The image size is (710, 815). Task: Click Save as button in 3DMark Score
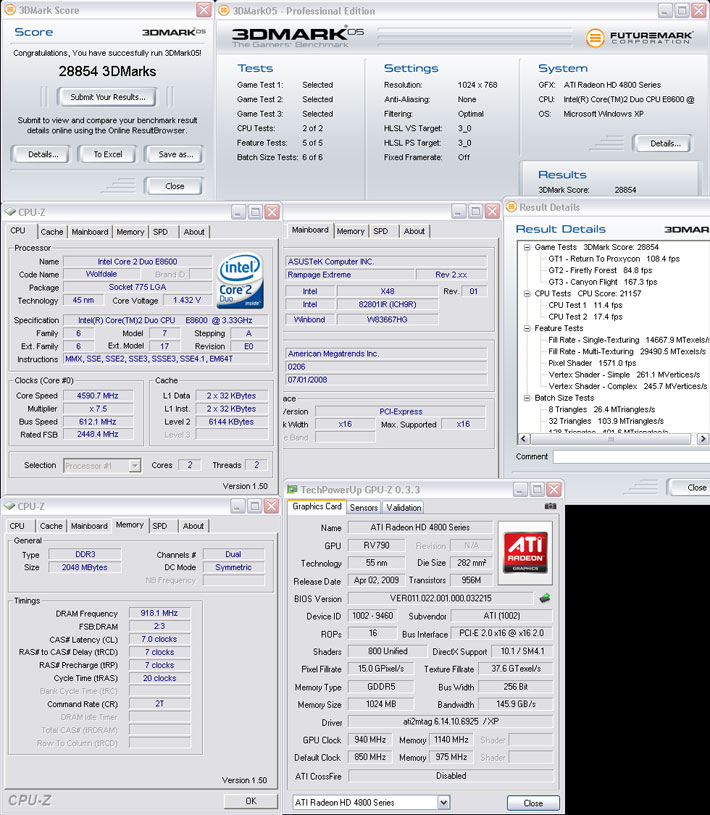[x=176, y=154]
